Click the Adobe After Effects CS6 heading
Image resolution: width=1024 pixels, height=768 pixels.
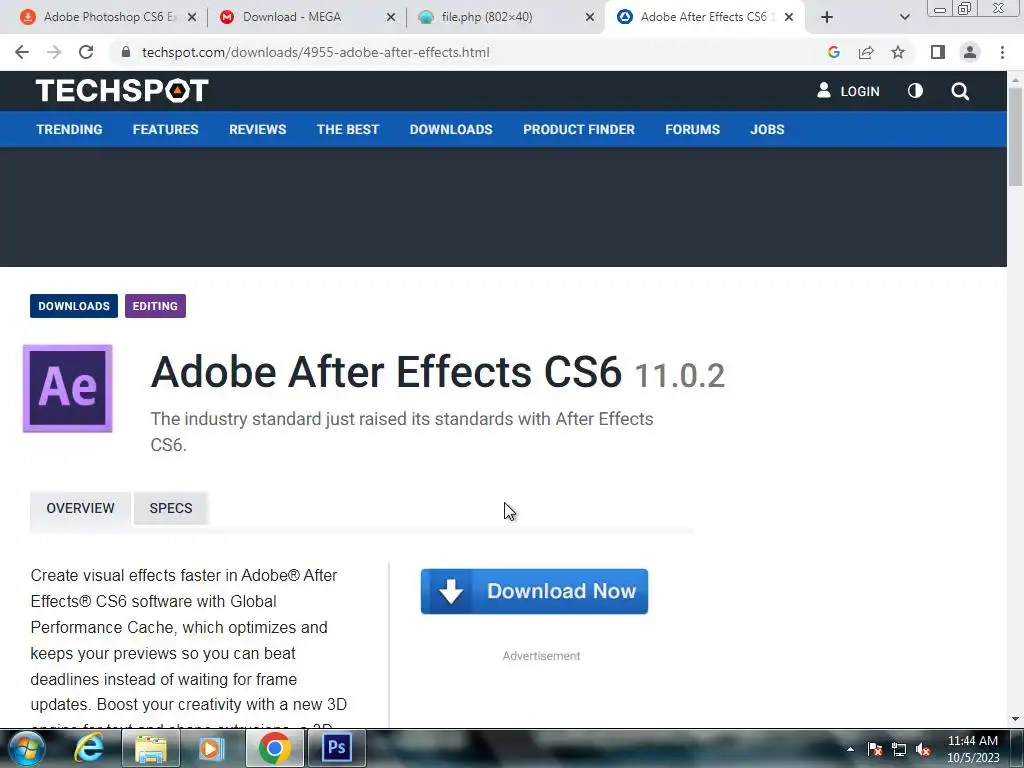pyautogui.click(x=386, y=372)
